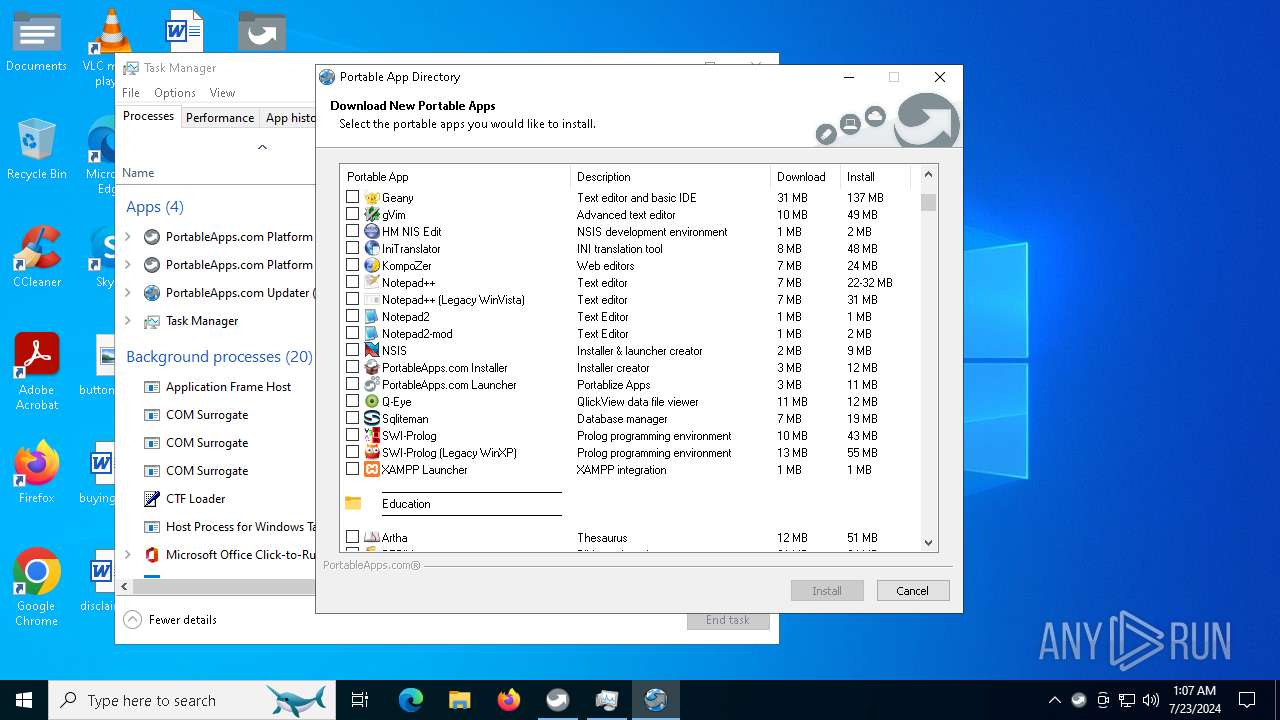
Task: Switch to Processes tab
Action: pos(148,117)
